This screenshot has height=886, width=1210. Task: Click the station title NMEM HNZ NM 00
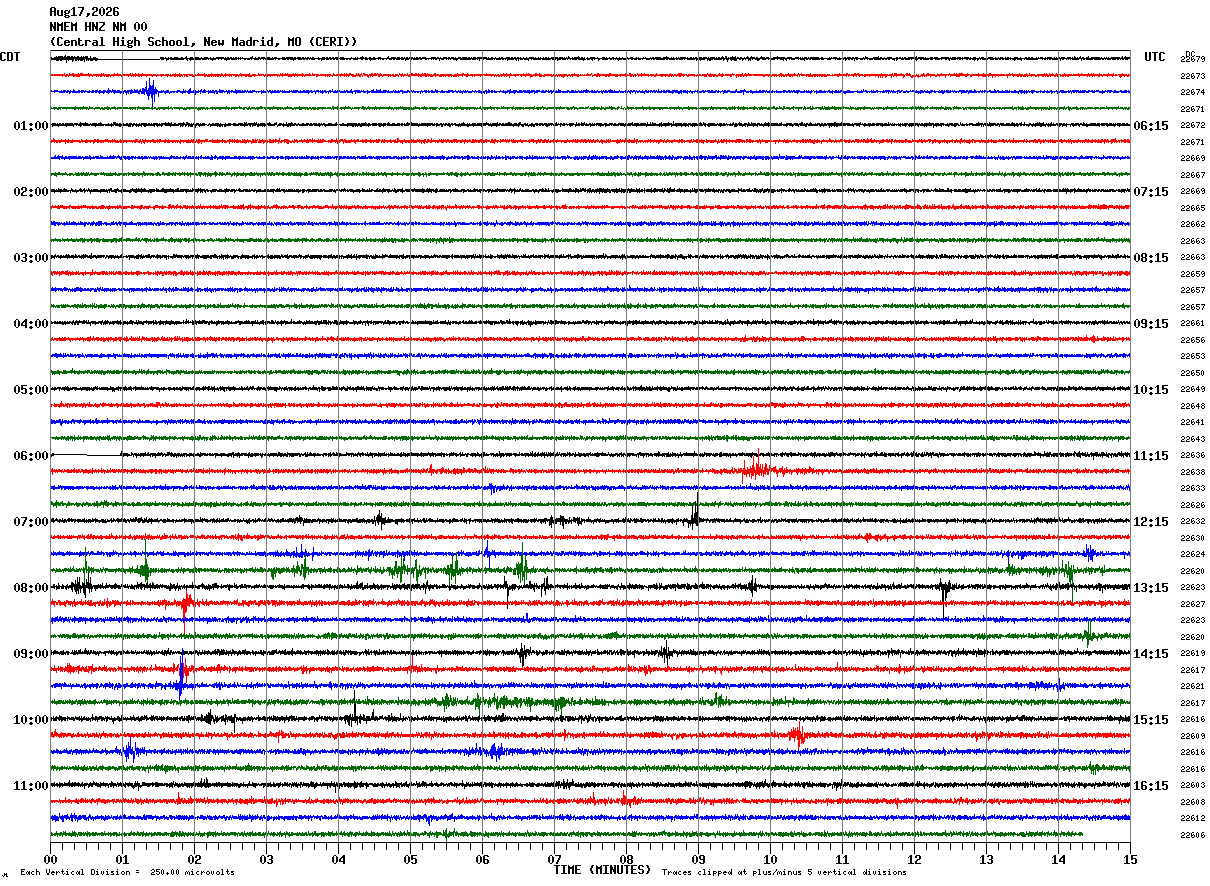tap(98, 27)
